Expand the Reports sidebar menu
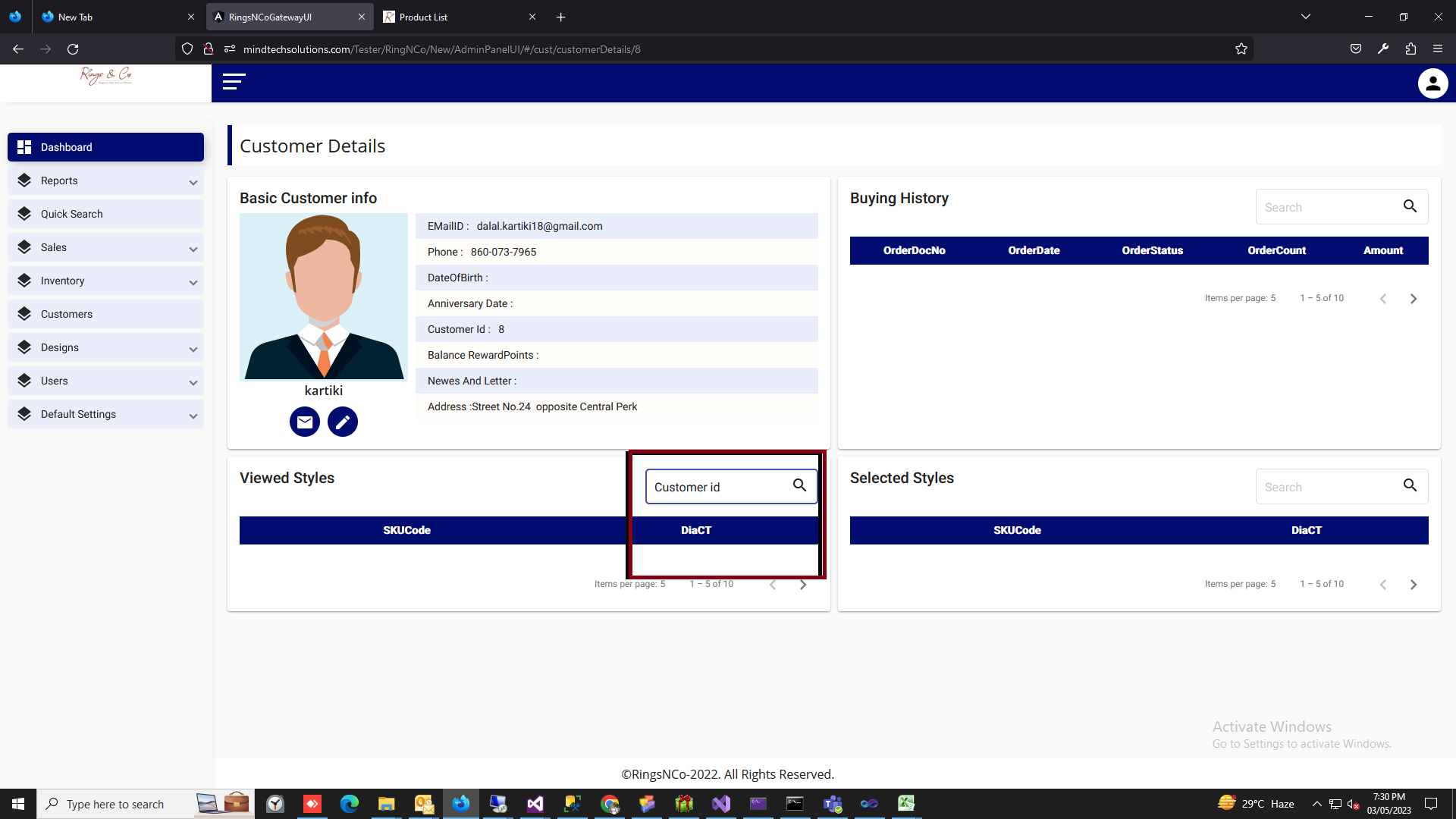 105,180
